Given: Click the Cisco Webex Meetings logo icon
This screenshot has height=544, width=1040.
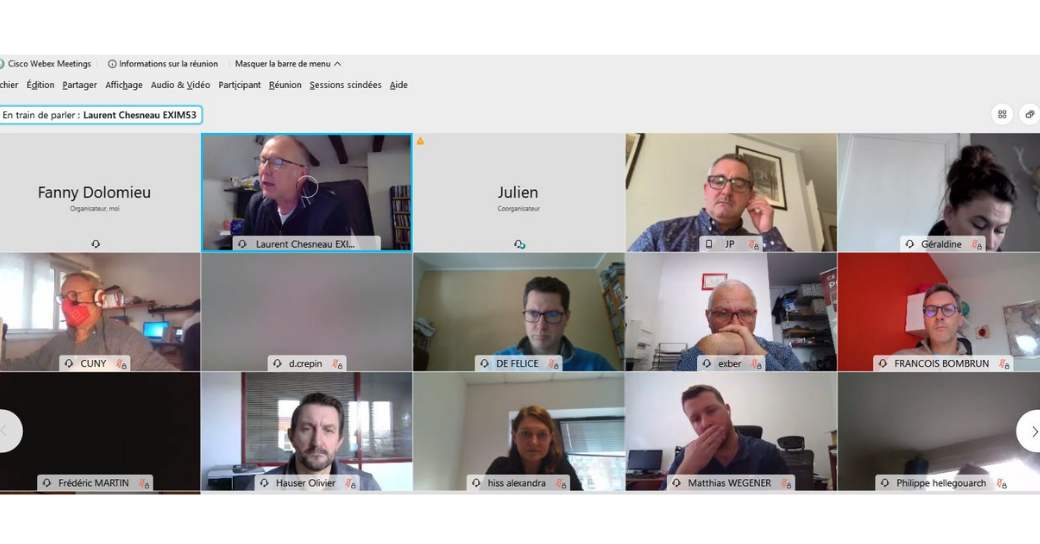Looking at the screenshot, I should point(2,64).
